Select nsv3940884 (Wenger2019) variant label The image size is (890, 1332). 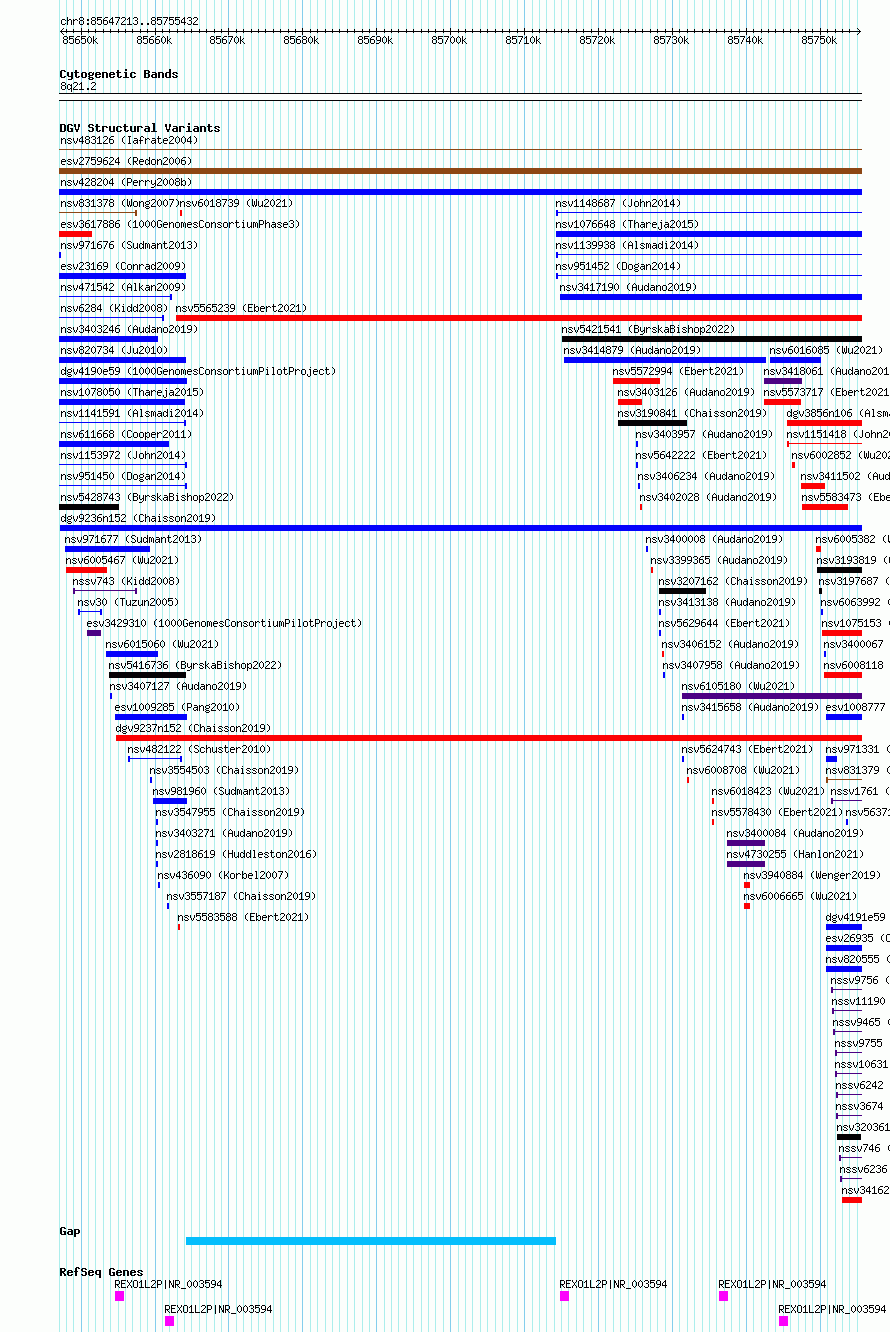click(812, 875)
